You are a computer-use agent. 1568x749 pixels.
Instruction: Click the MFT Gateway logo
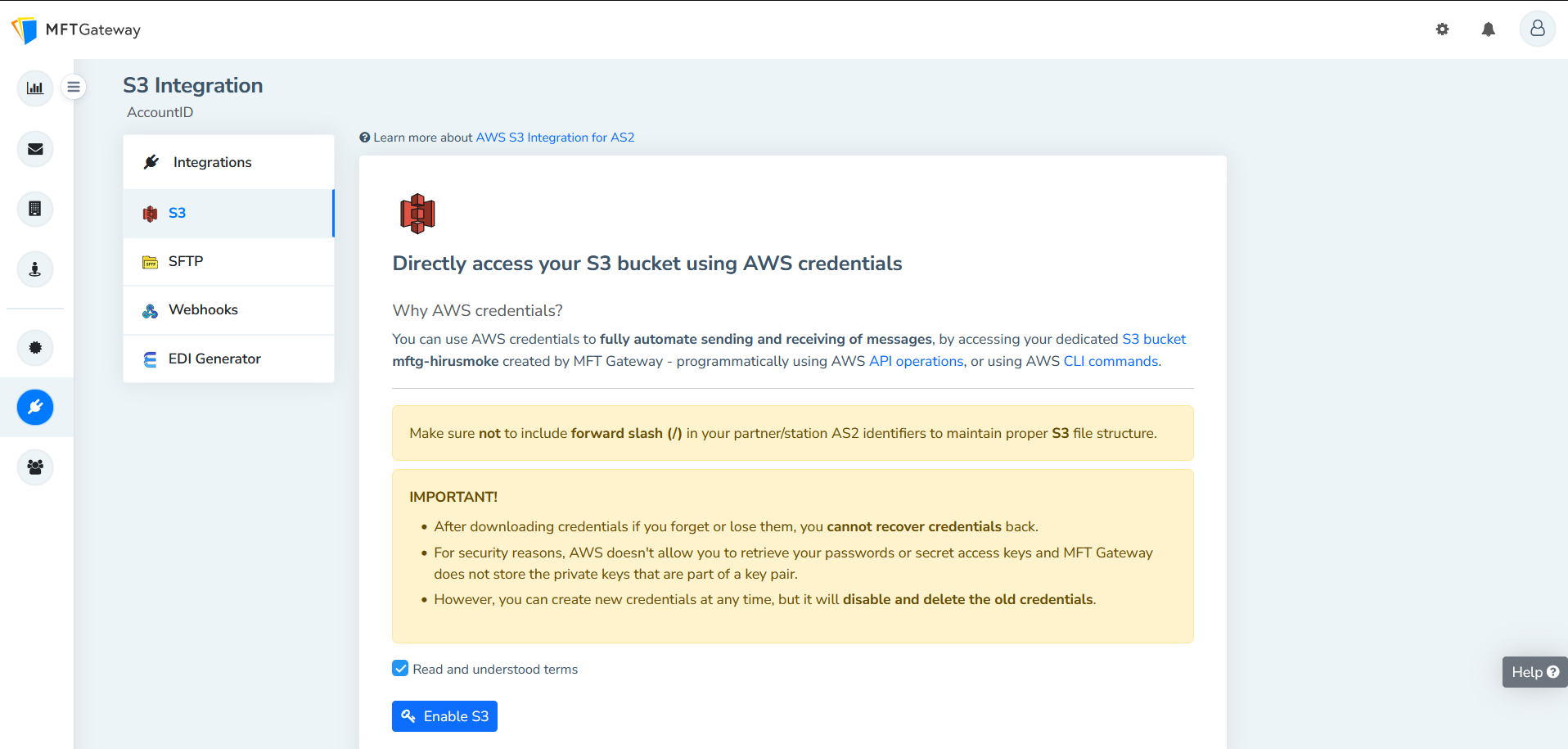pos(76,29)
